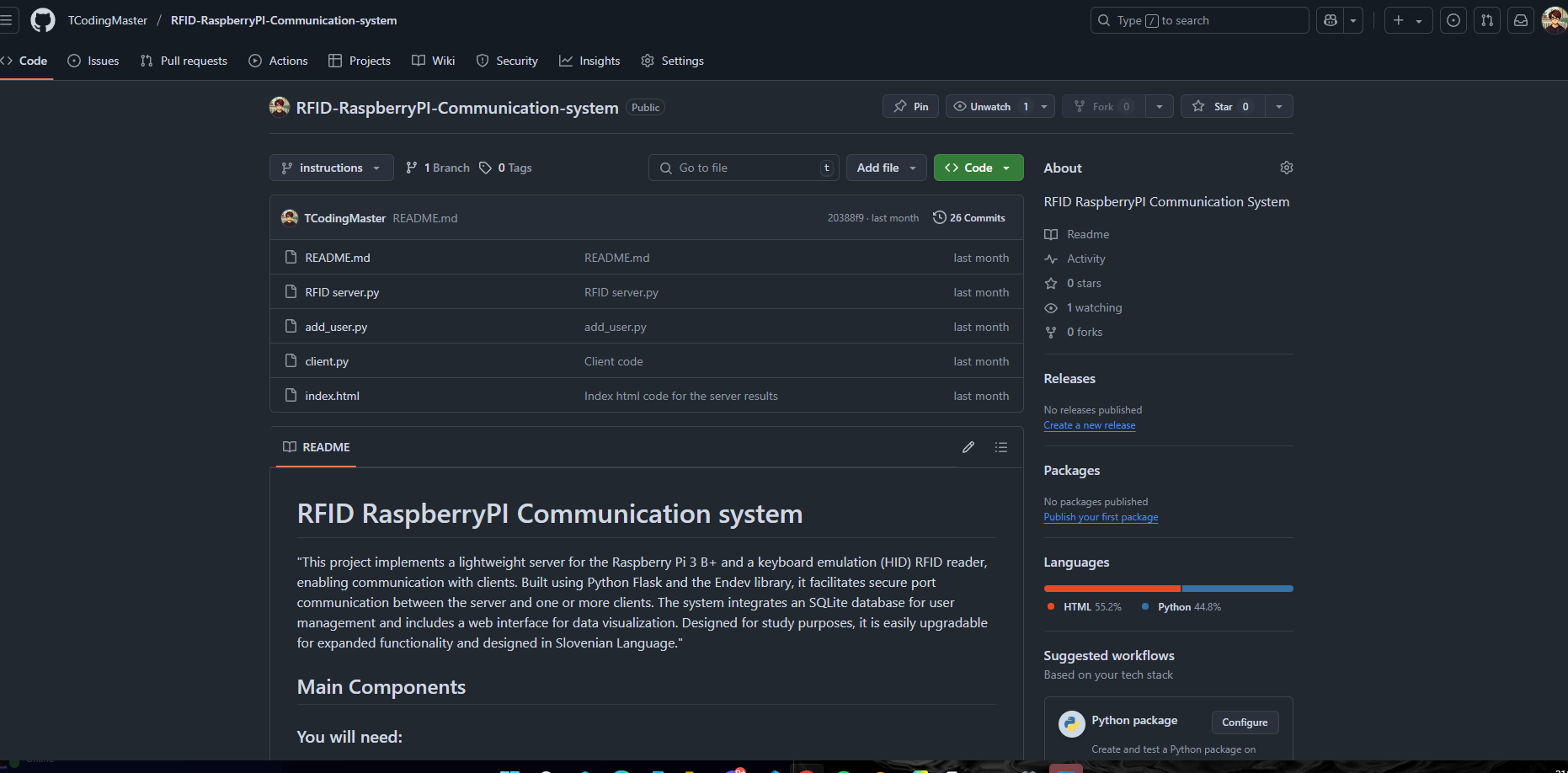Viewport: 1568px width, 773px height.
Task: Click the Create a new release link
Action: pyautogui.click(x=1089, y=425)
